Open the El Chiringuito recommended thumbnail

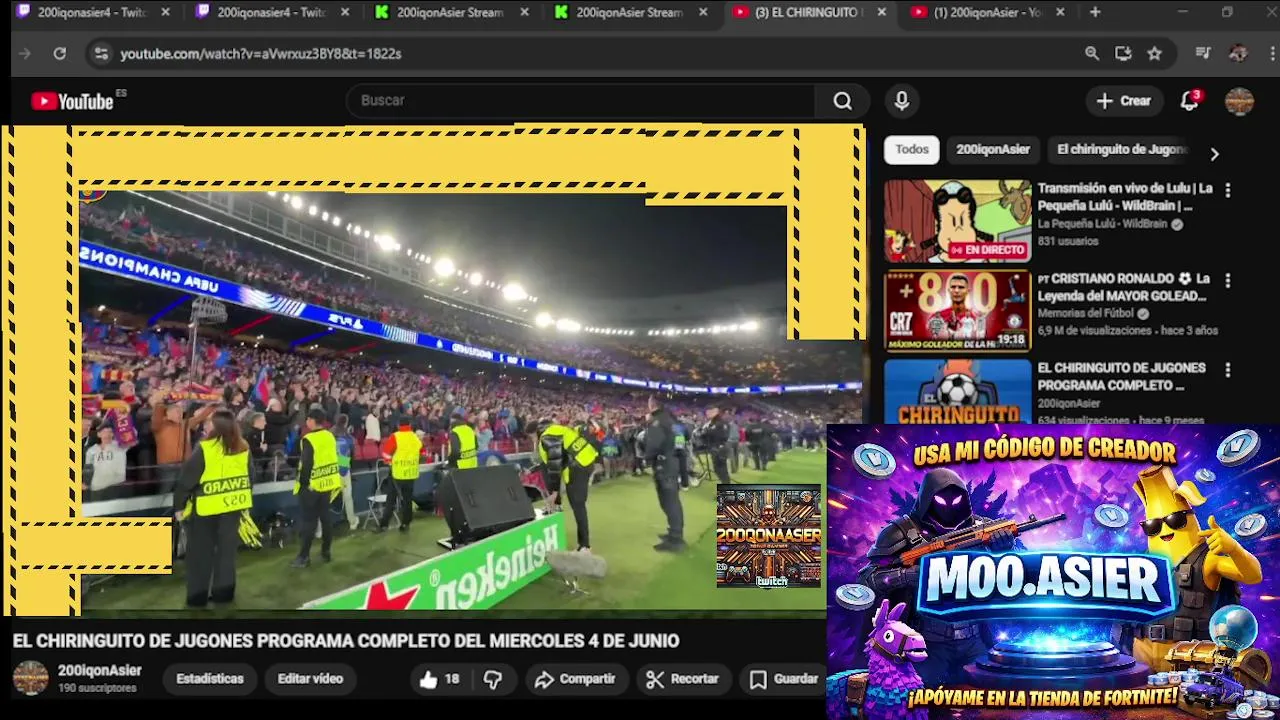click(957, 391)
